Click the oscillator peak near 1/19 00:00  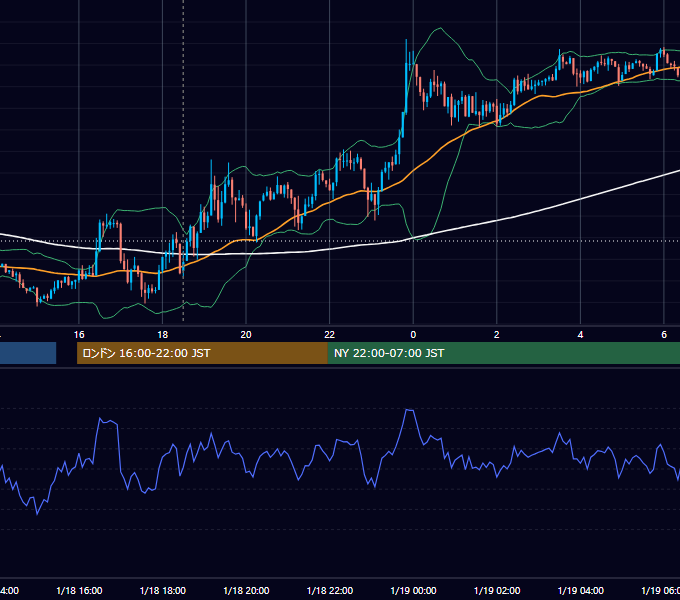pyautogui.click(x=409, y=410)
